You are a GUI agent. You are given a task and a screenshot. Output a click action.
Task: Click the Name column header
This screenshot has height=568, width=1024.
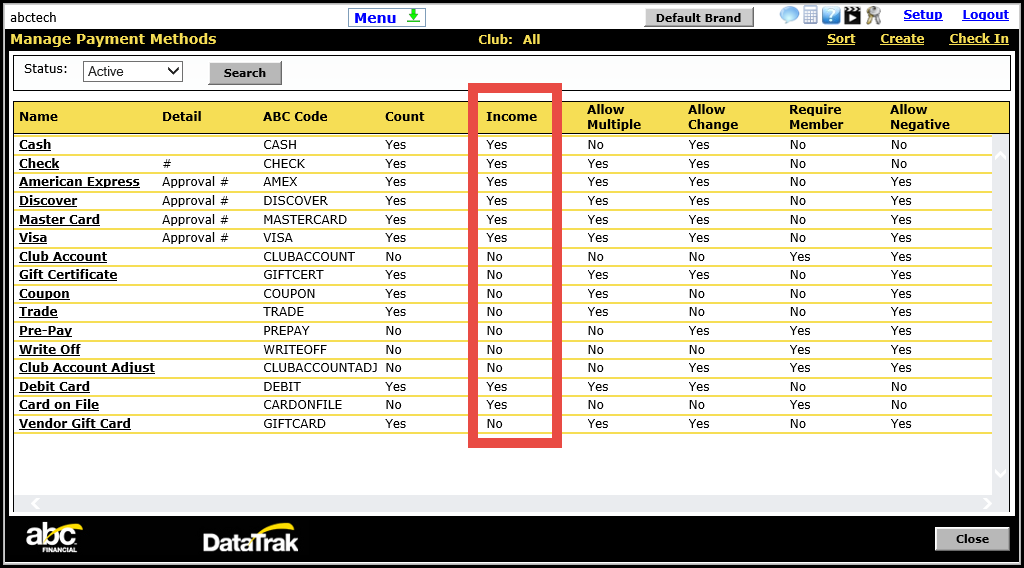[39, 116]
